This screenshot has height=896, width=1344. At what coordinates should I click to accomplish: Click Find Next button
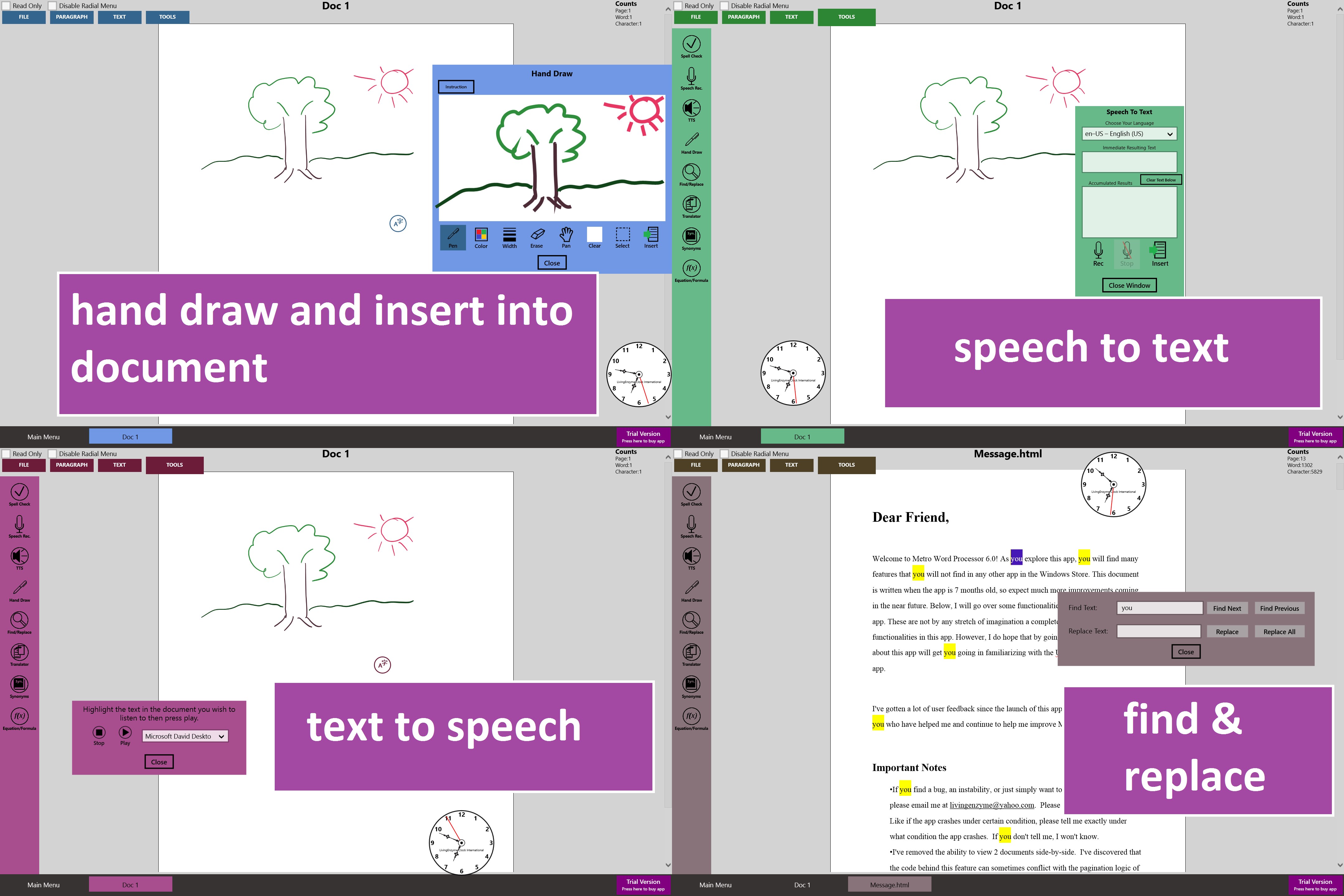pyautogui.click(x=1227, y=608)
